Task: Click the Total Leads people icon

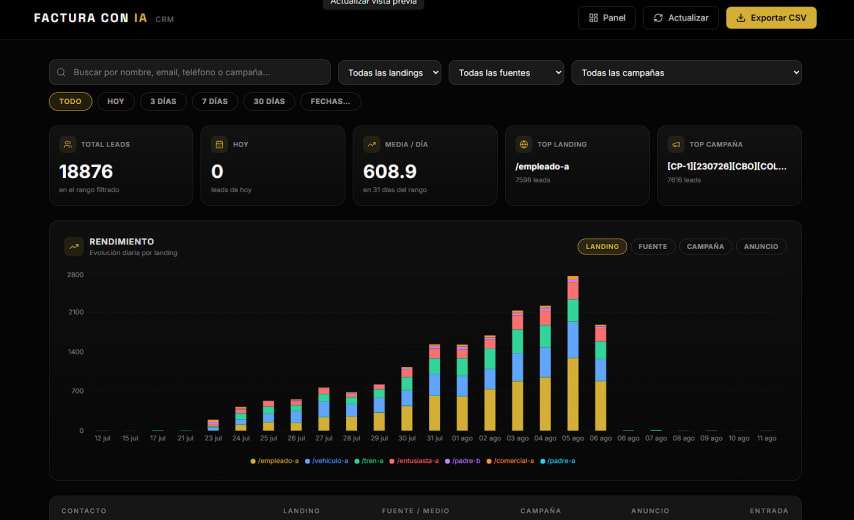Action: point(68,144)
